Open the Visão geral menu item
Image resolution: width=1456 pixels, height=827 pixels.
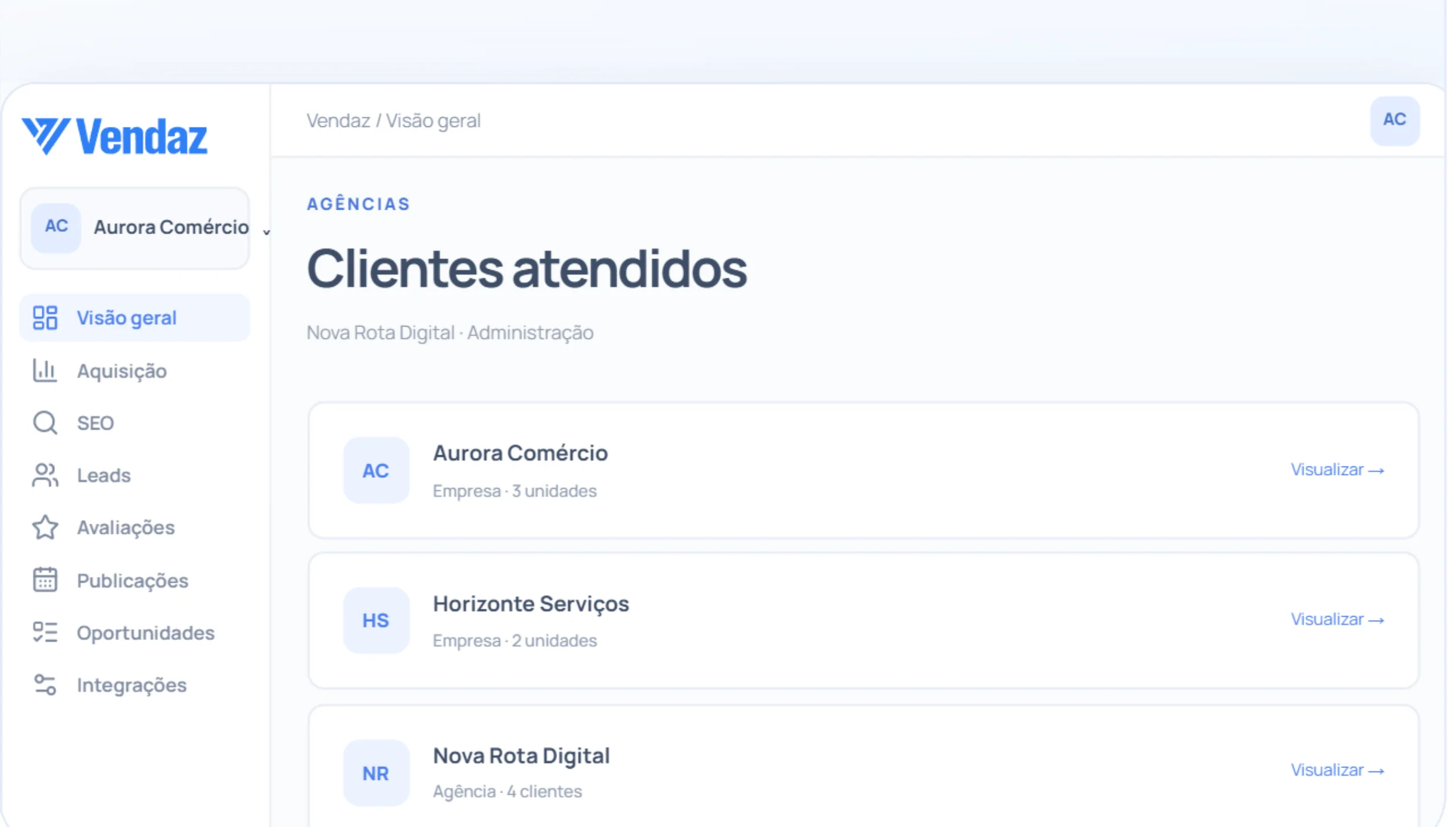135,318
